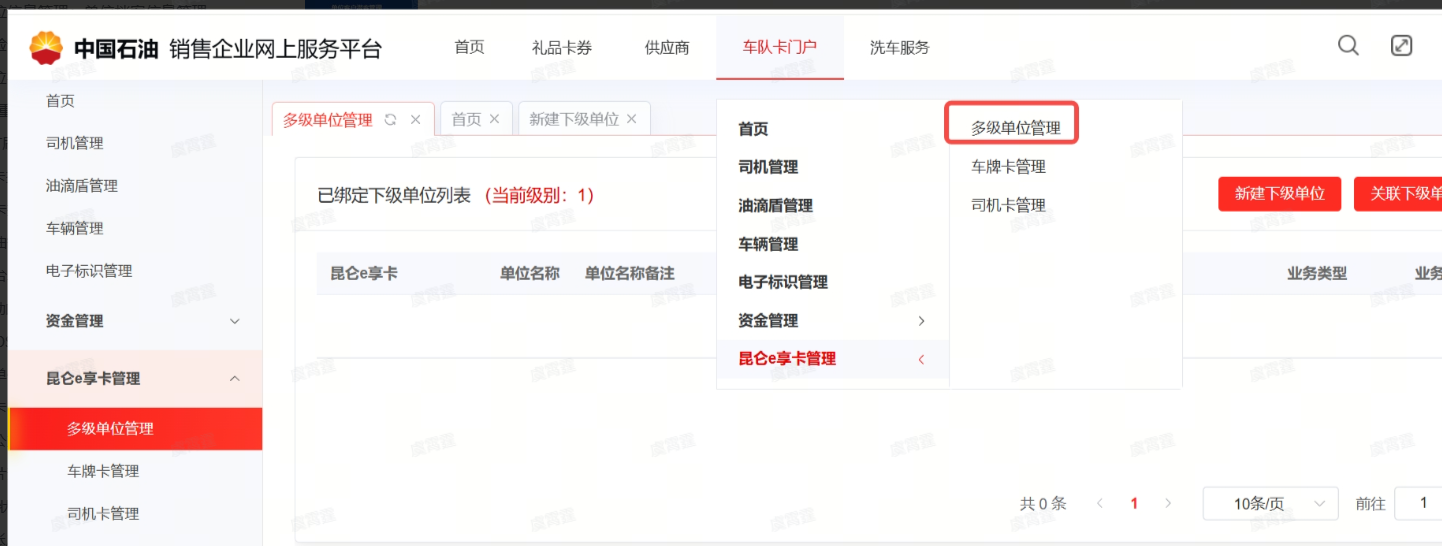The height and width of the screenshot is (546, 1442).
Task: Click the 前往 page number input
Action: coord(1420,503)
